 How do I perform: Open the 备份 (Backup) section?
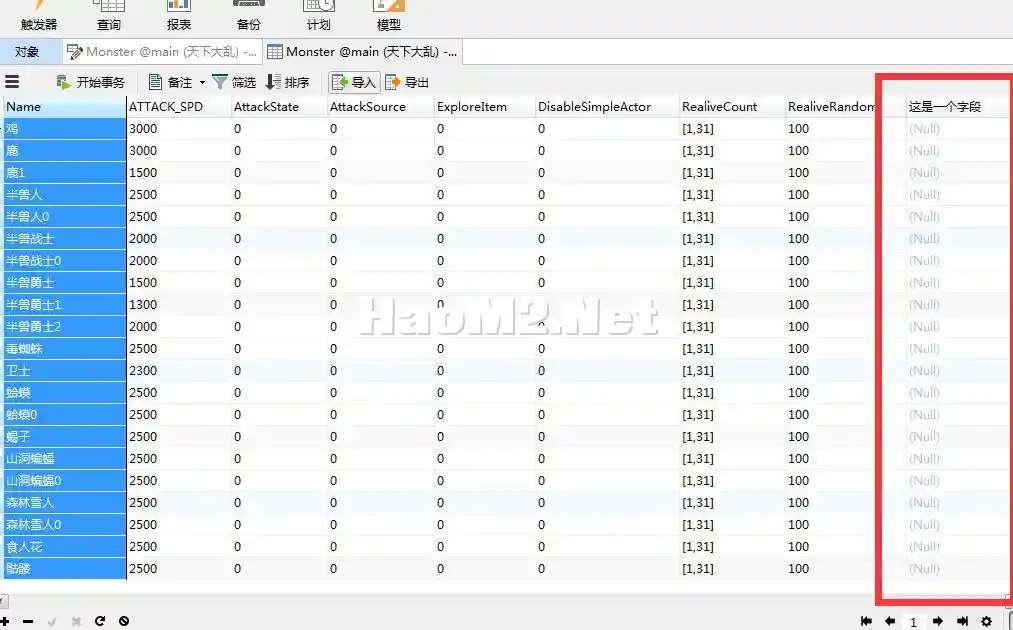pyautogui.click(x=249, y=16)
